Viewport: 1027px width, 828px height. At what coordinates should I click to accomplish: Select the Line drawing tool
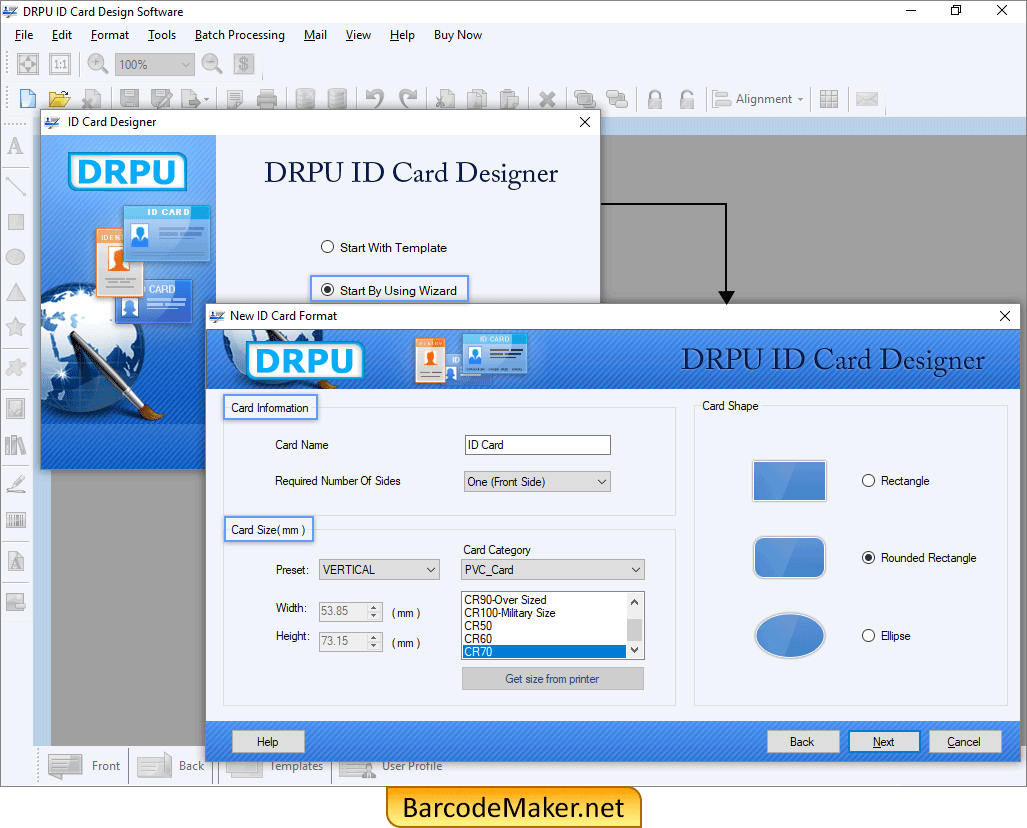pos(16,186)
